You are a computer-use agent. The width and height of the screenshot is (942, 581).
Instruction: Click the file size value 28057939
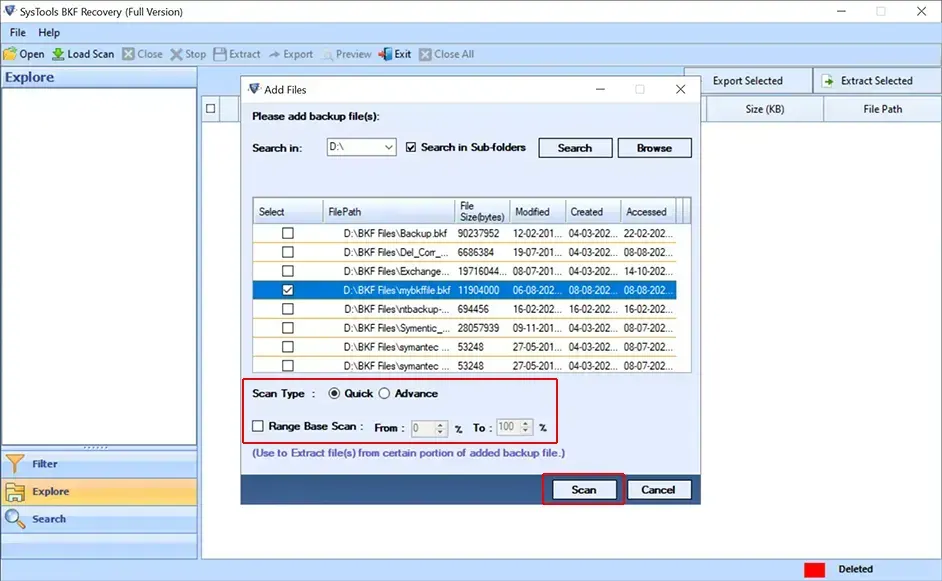point(478,328)
